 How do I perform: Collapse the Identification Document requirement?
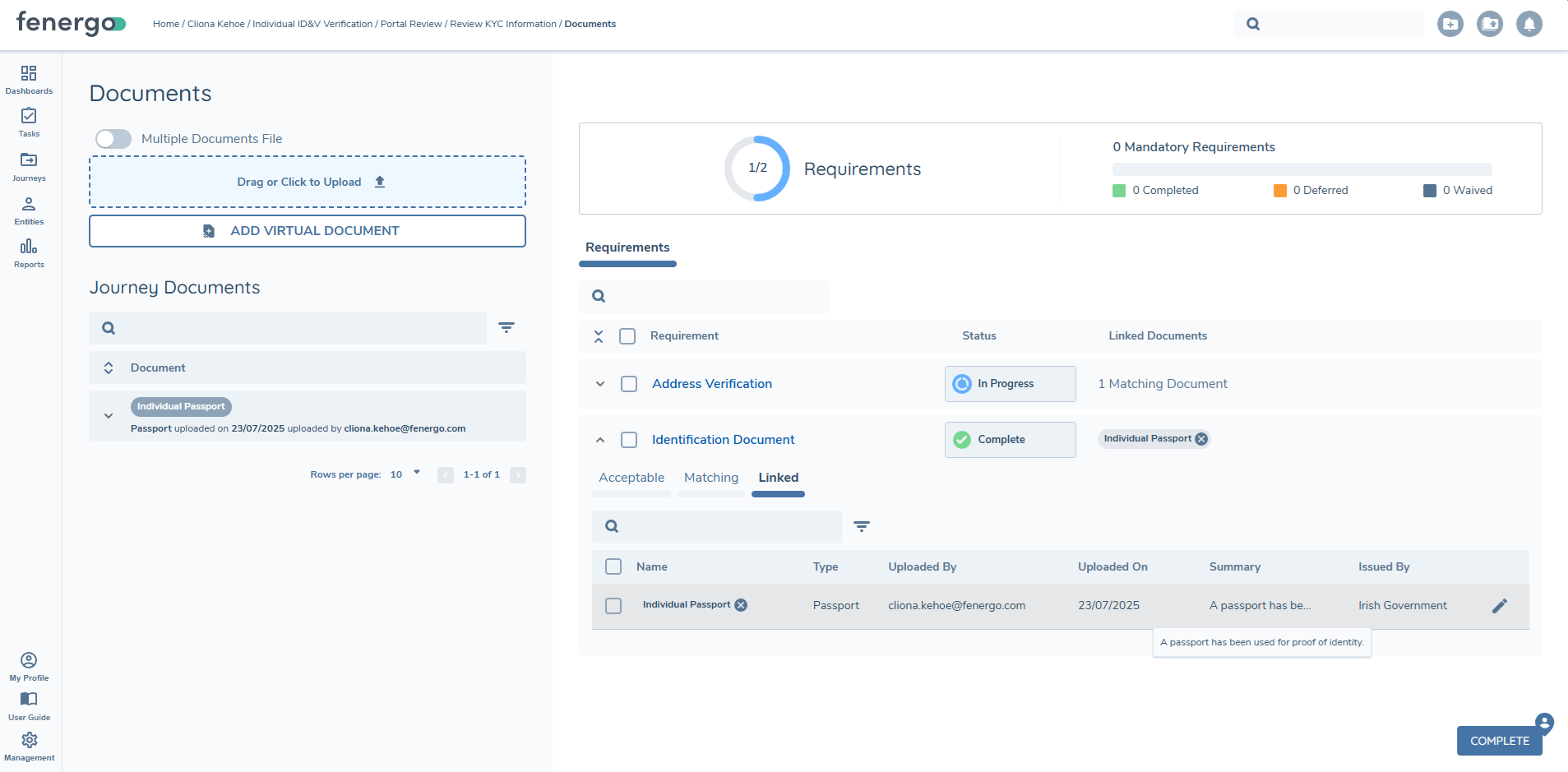coord(600,440)
